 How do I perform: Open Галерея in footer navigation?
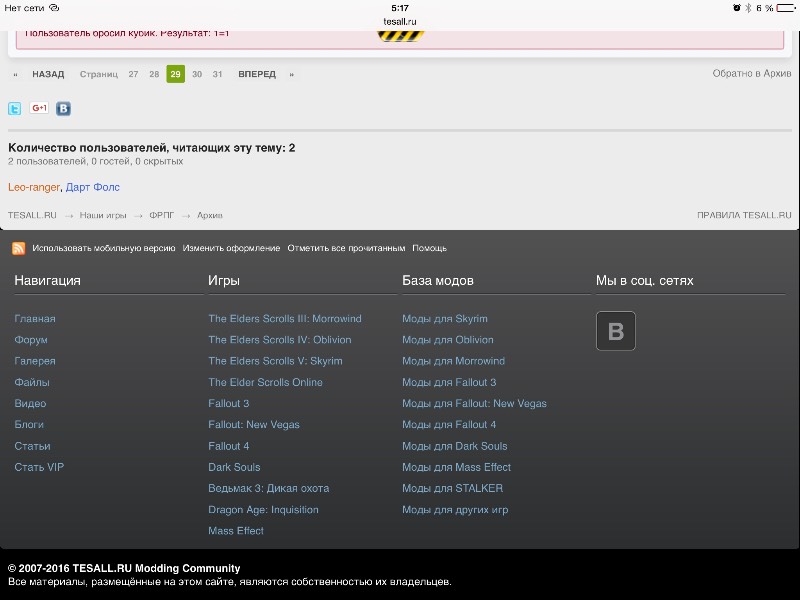tap(35, 361)
